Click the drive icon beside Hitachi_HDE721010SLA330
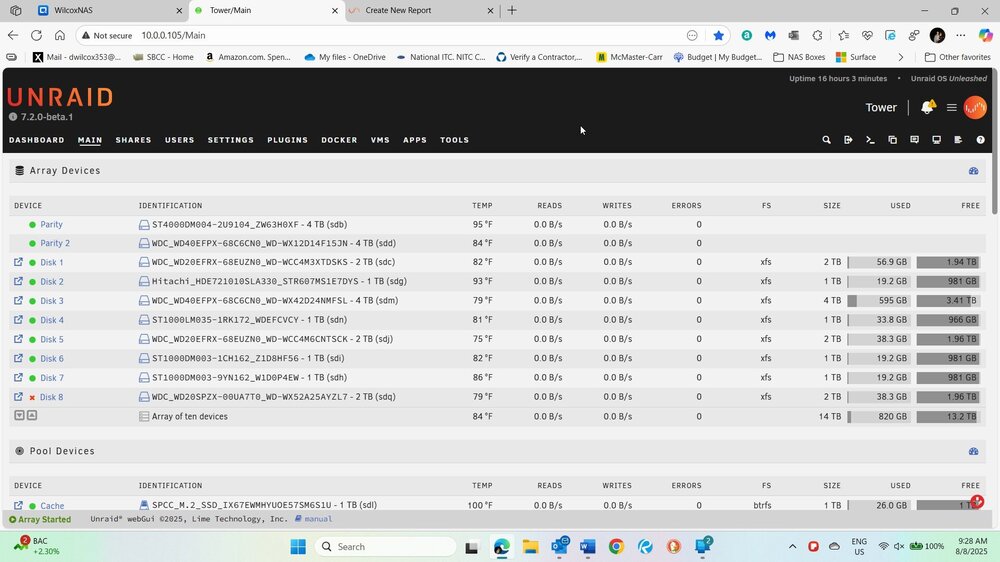This screenshot has width=1000, height=562. coord(144,281)
